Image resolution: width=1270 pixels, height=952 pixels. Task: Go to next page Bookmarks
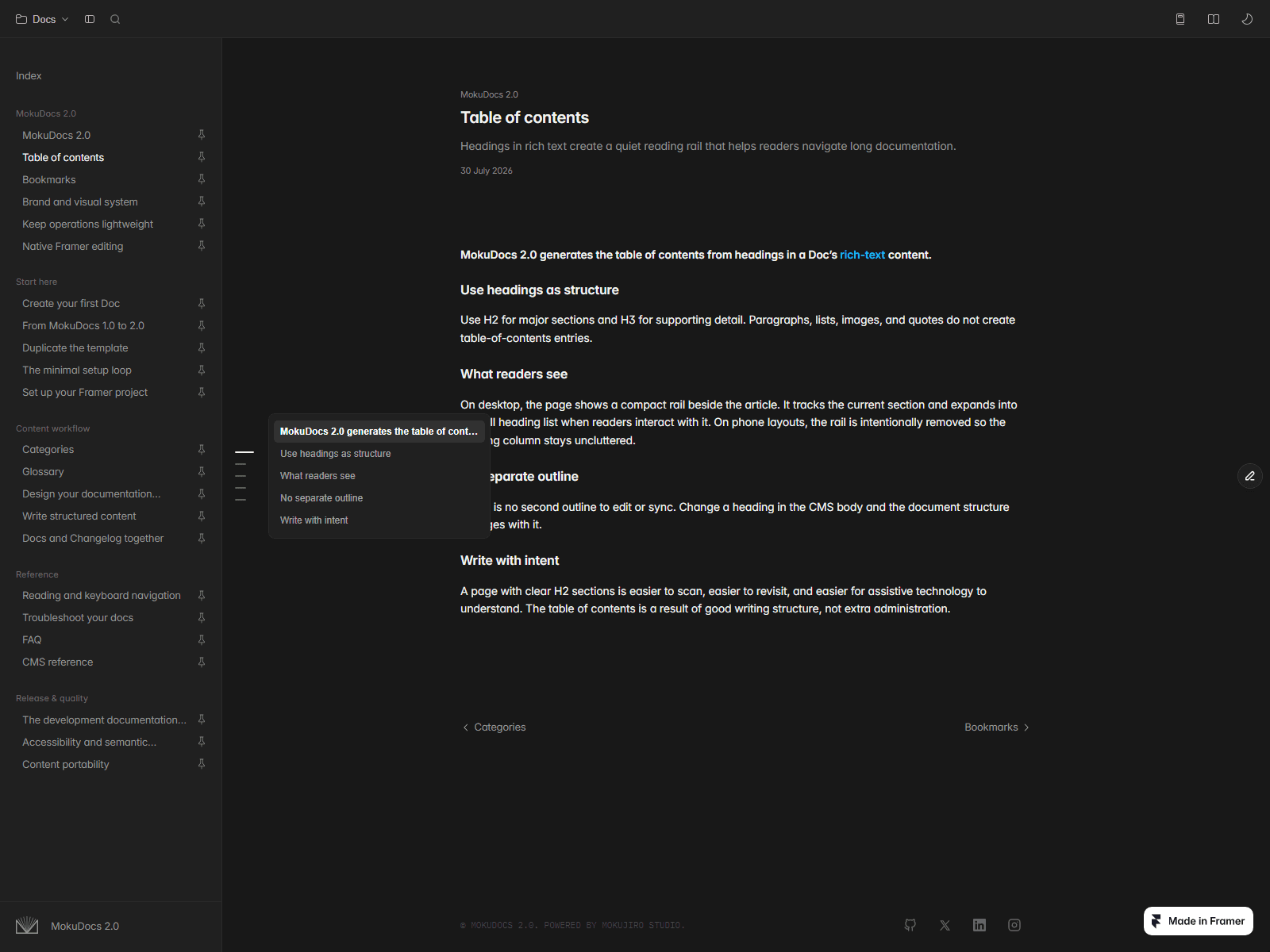(x=997, y=727)
